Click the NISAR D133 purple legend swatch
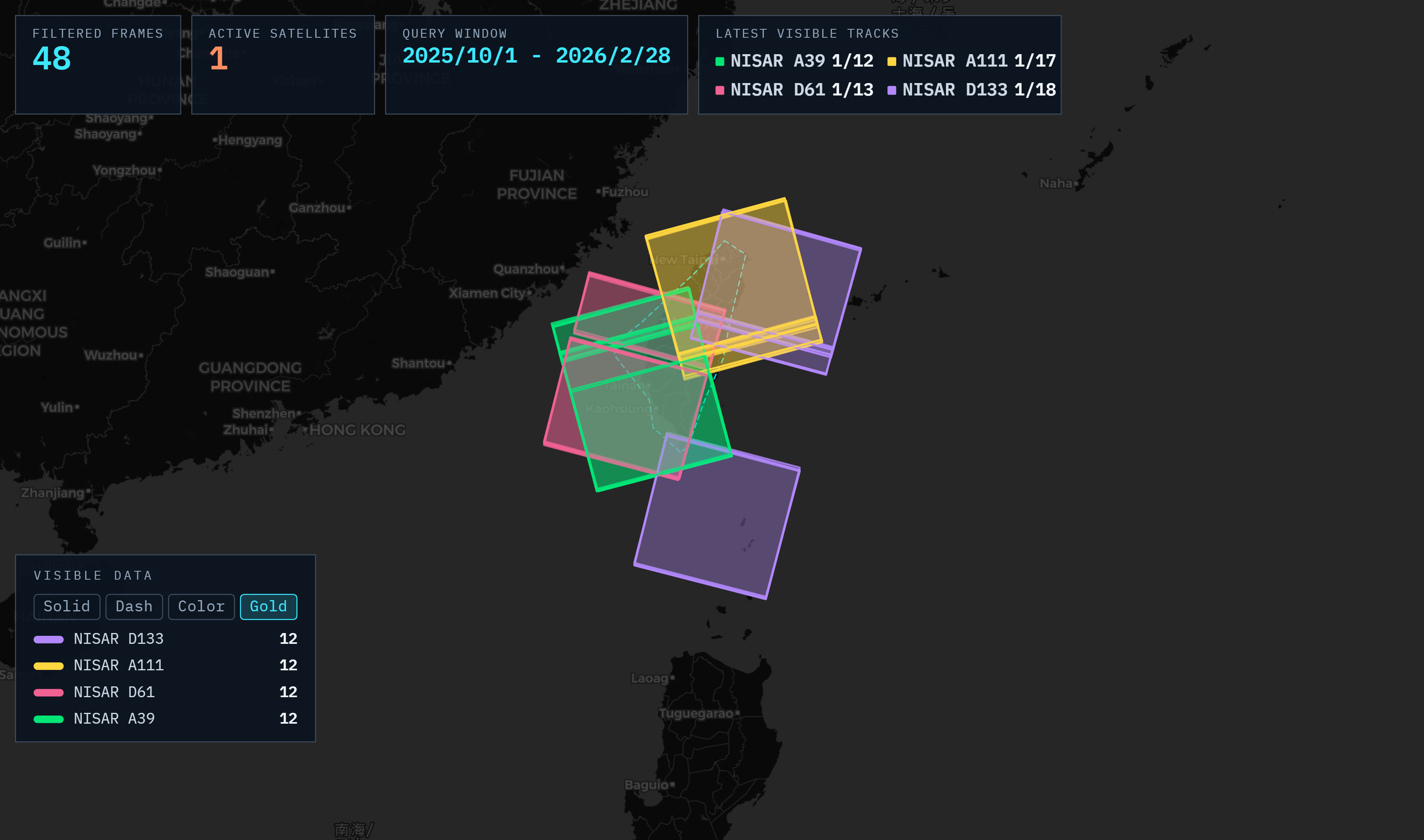This screenshot has width=1424, height=840. coord(49,639)
